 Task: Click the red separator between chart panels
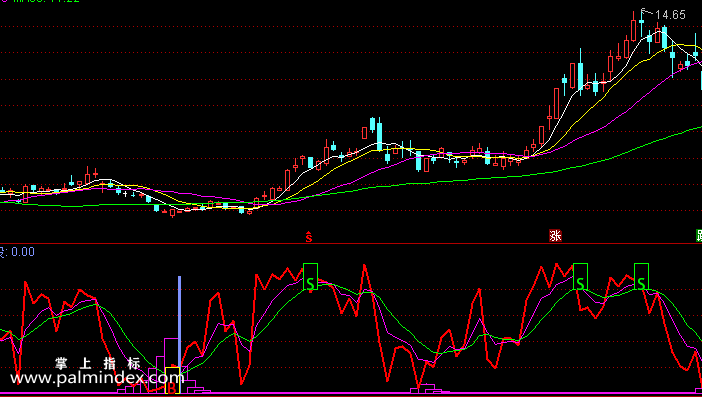(x=351, y=243)
